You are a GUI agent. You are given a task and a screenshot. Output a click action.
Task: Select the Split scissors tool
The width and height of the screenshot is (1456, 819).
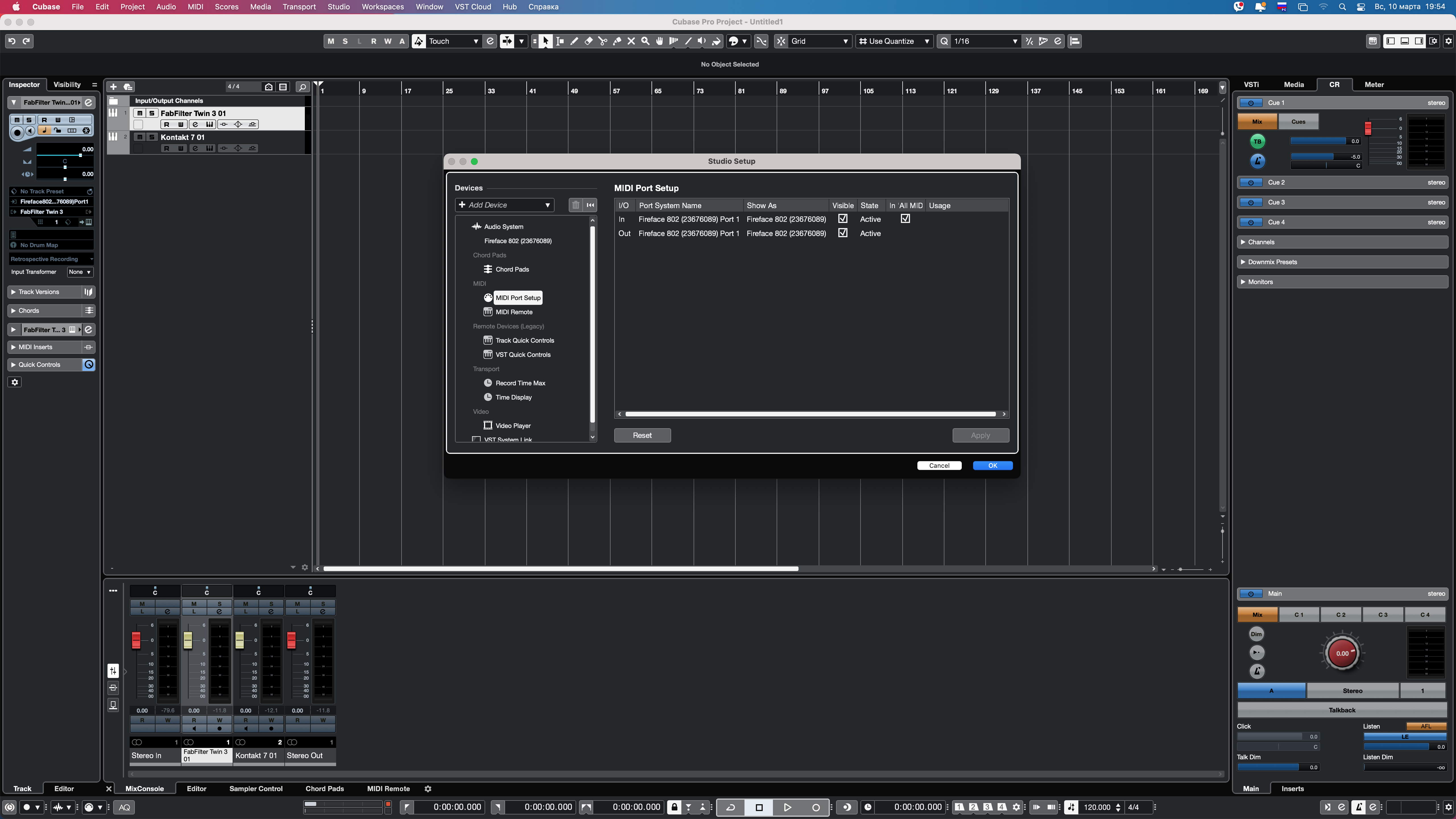pos(603,41)
